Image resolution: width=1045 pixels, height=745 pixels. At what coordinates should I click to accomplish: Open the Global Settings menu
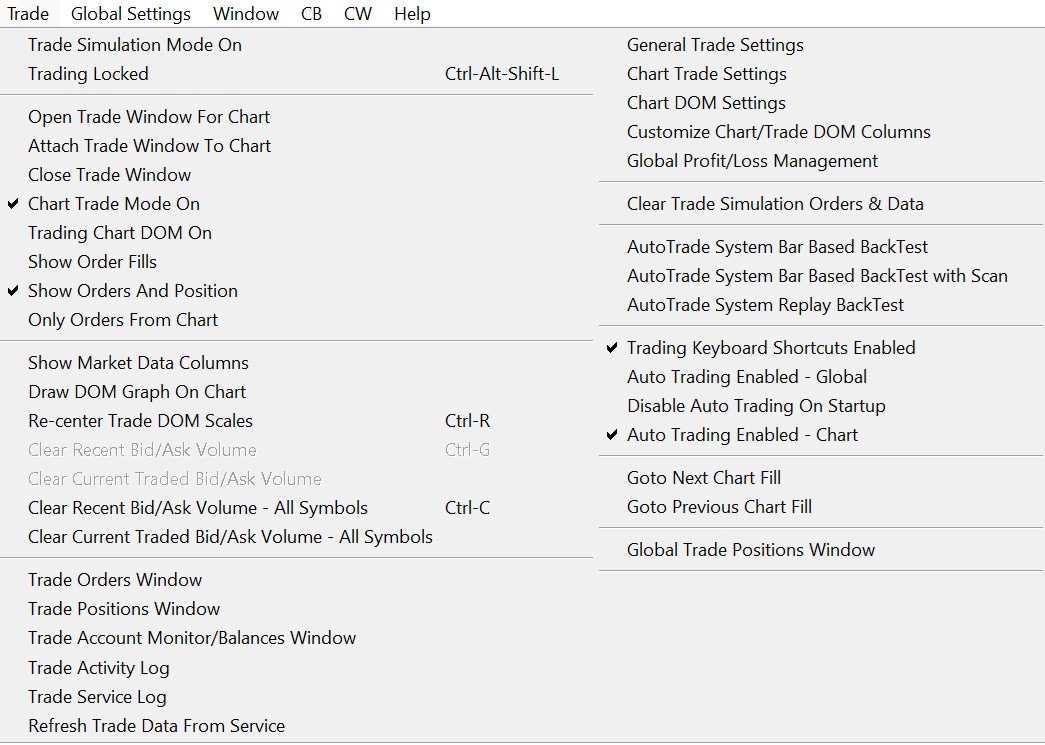131,14
